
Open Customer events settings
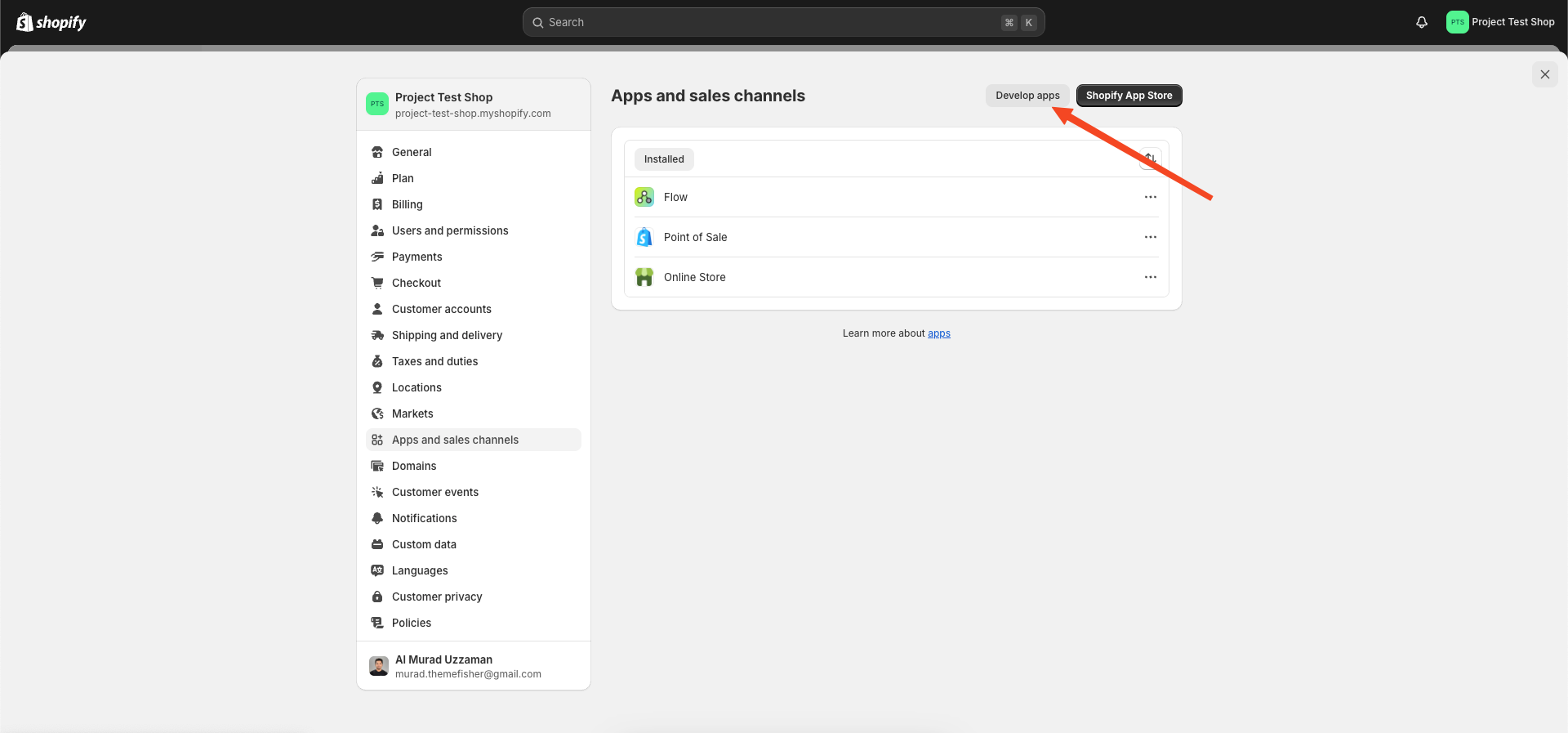click(474, 492)
